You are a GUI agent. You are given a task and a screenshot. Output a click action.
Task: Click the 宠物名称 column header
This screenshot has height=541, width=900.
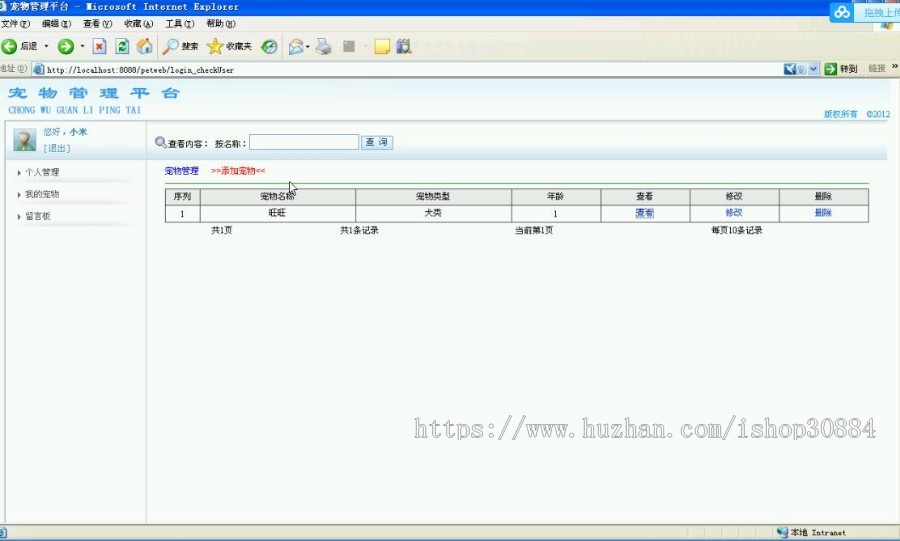click(277, 196)
